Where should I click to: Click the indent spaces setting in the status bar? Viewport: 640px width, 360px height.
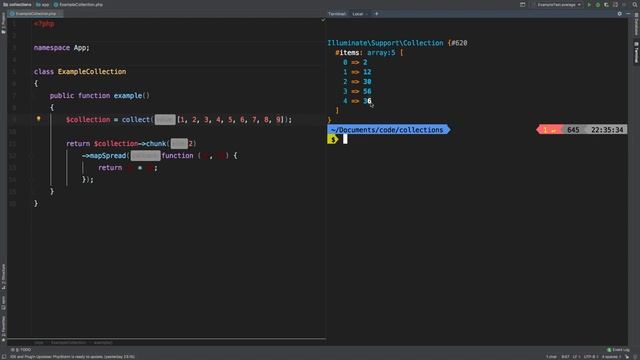coord(611,357)
